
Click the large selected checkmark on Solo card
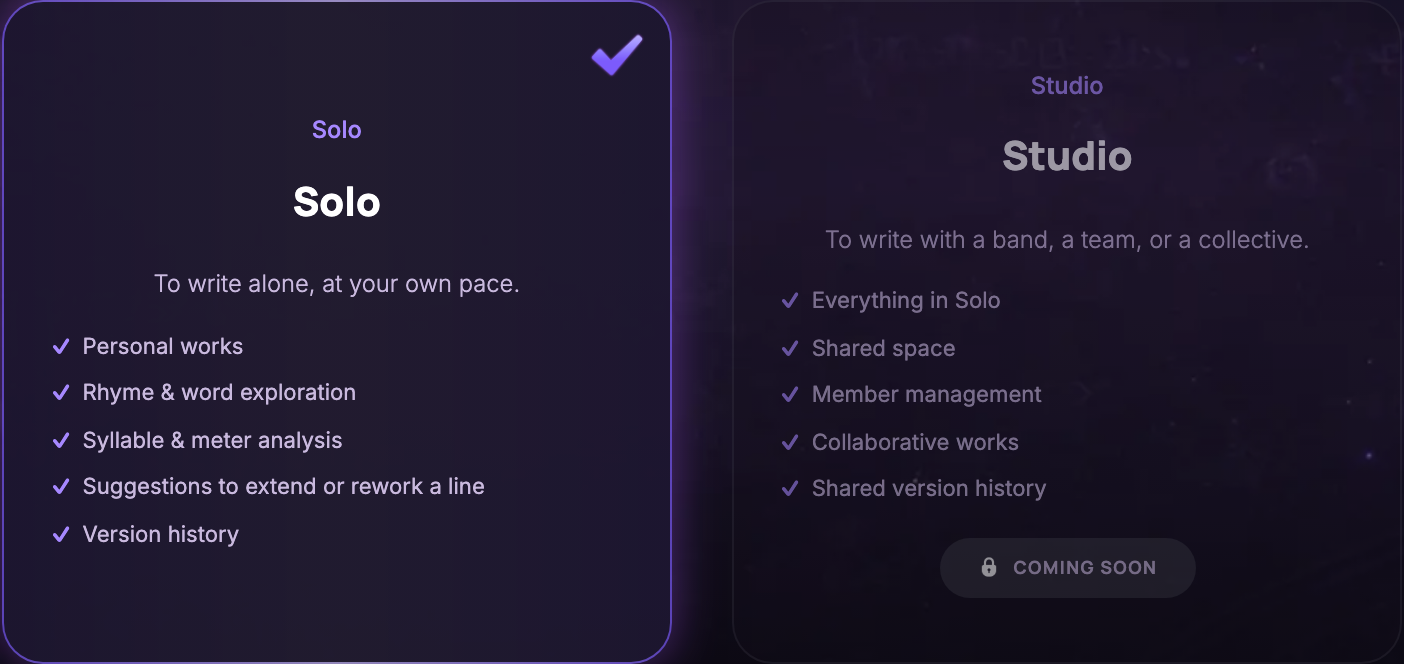[x=617, y=55]
